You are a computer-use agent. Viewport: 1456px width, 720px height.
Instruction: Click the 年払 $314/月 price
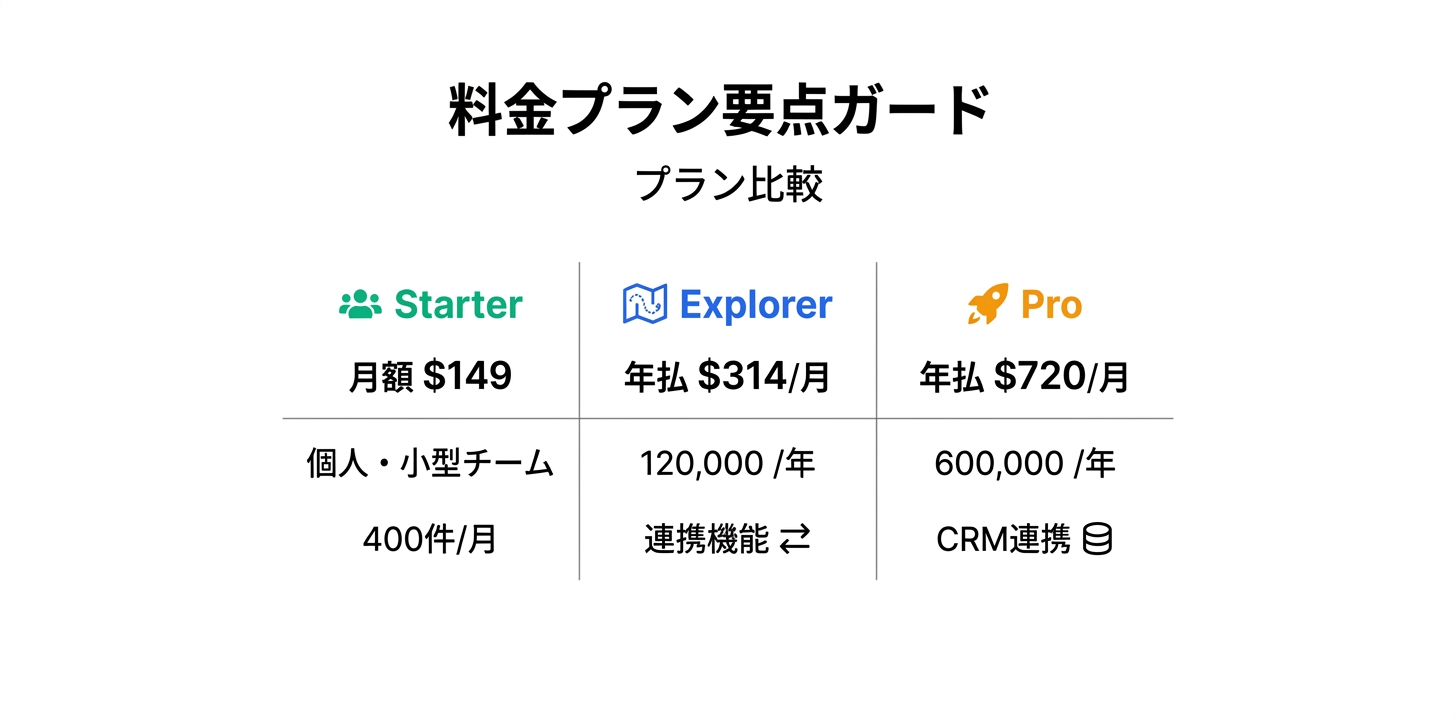(x=727, y=377)
